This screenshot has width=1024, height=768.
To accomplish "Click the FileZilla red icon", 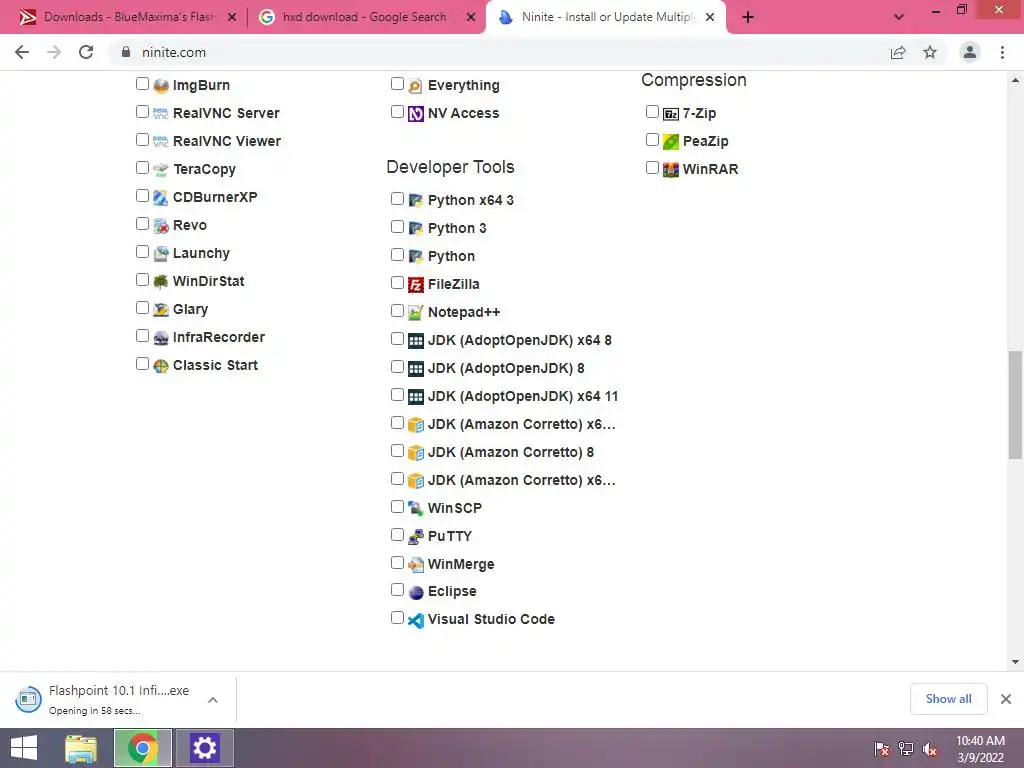I will pos(416,285).
